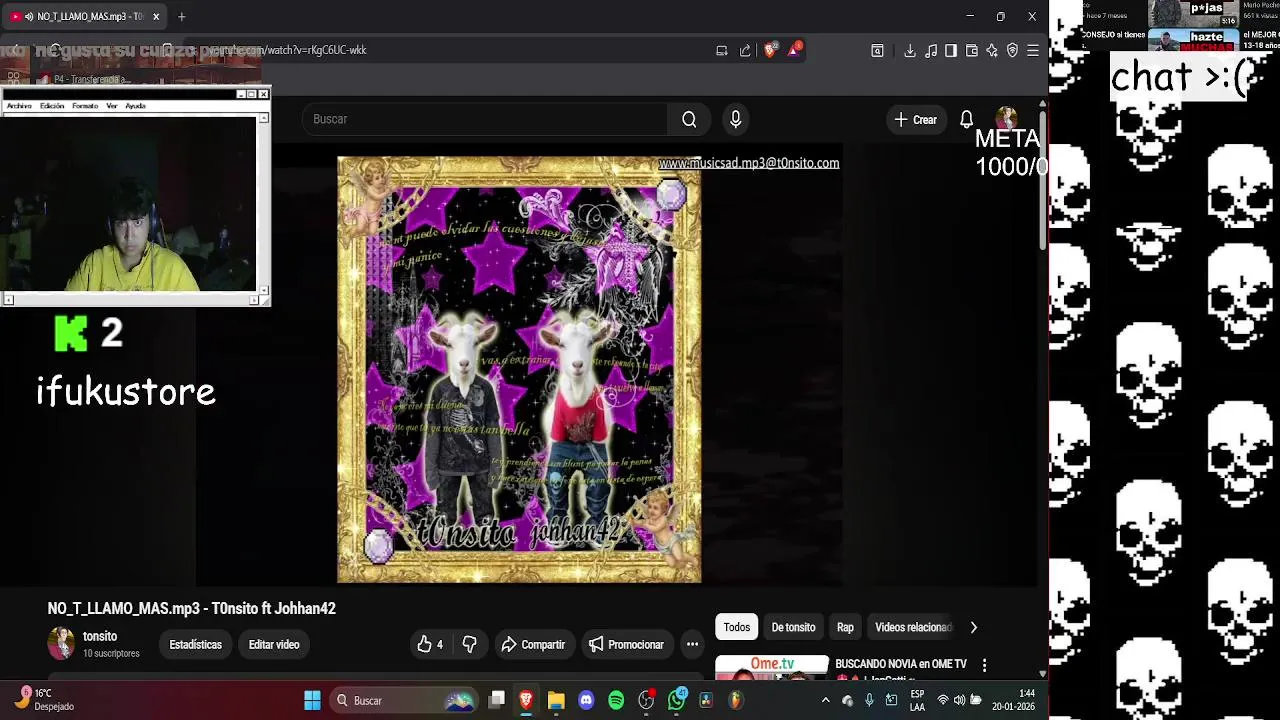Click the share page icon in address bar
Viewport: 1280px width, 720px height.
click(745, 51)
